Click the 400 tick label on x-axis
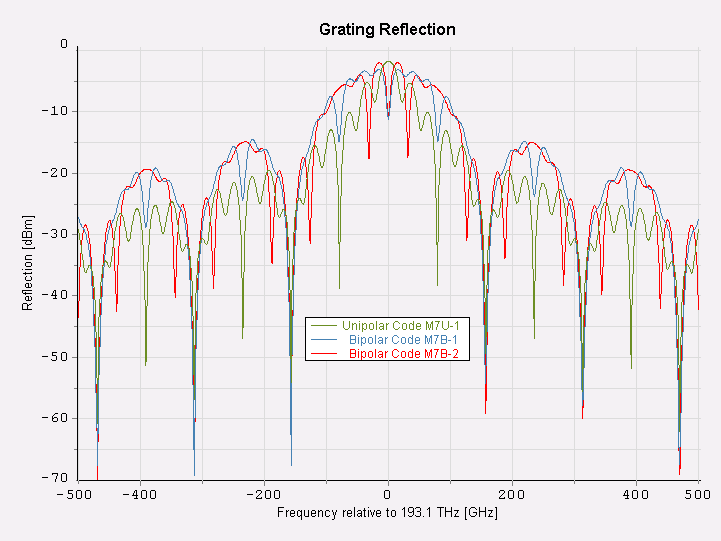 (636, 494)
